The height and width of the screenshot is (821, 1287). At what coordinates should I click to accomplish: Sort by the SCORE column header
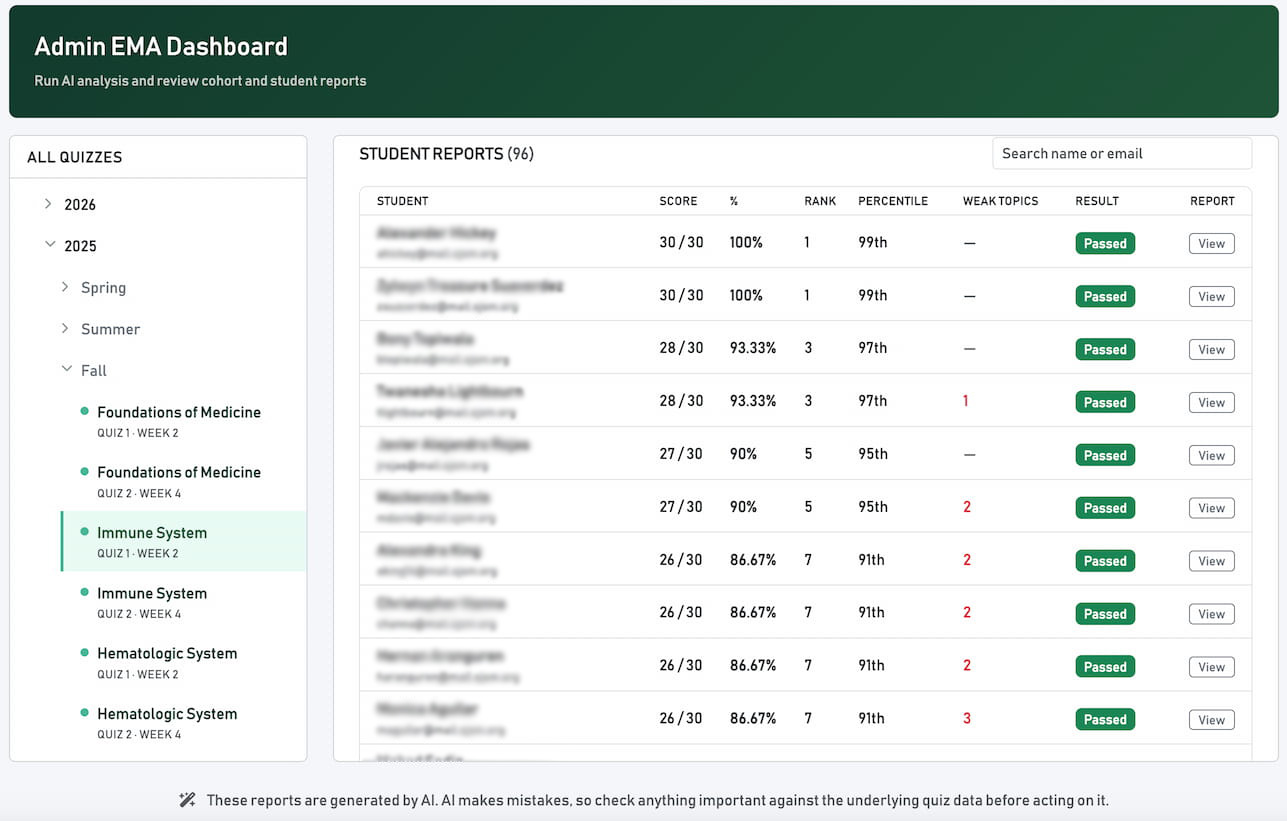click(678, 201)
